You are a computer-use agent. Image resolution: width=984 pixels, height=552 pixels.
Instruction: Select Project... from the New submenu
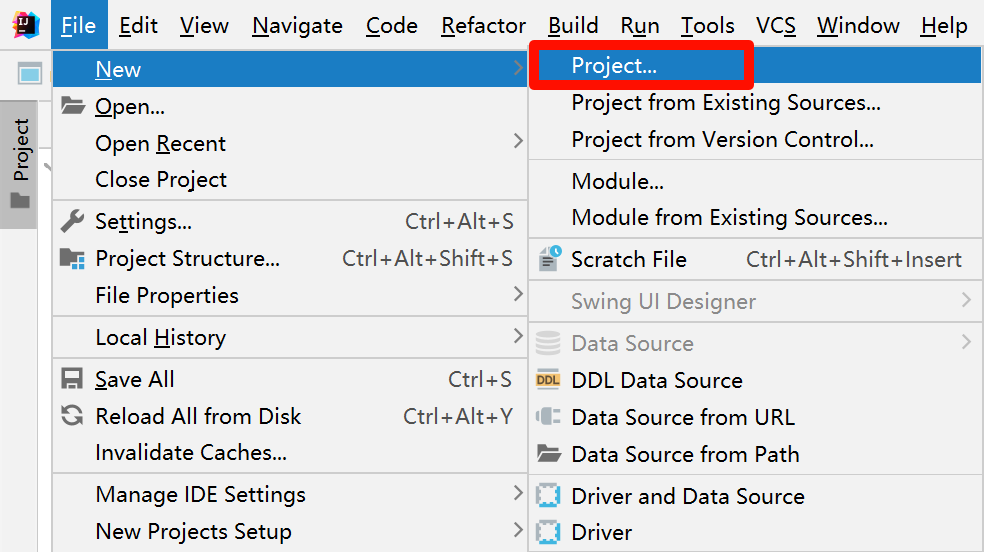click(x=614, y=66)
